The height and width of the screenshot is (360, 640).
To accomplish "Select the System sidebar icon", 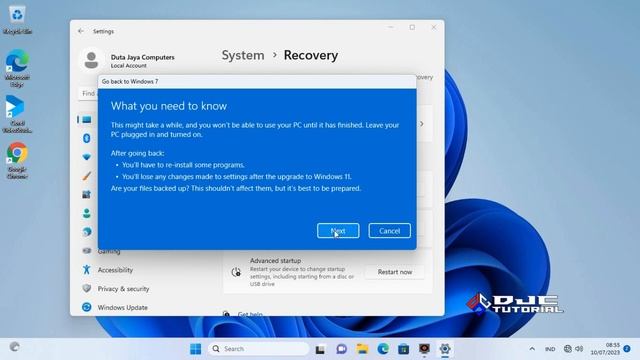I will [x=87, y=120].
